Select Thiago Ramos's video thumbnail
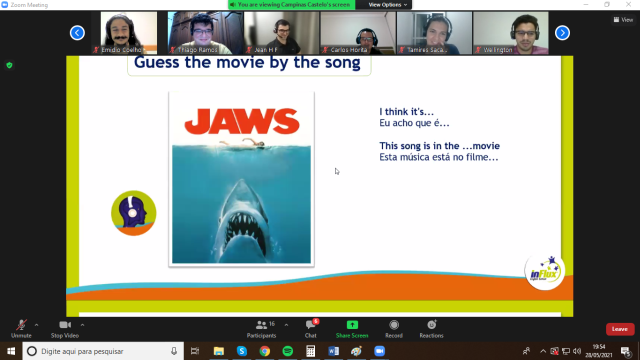 click(205, 33)
